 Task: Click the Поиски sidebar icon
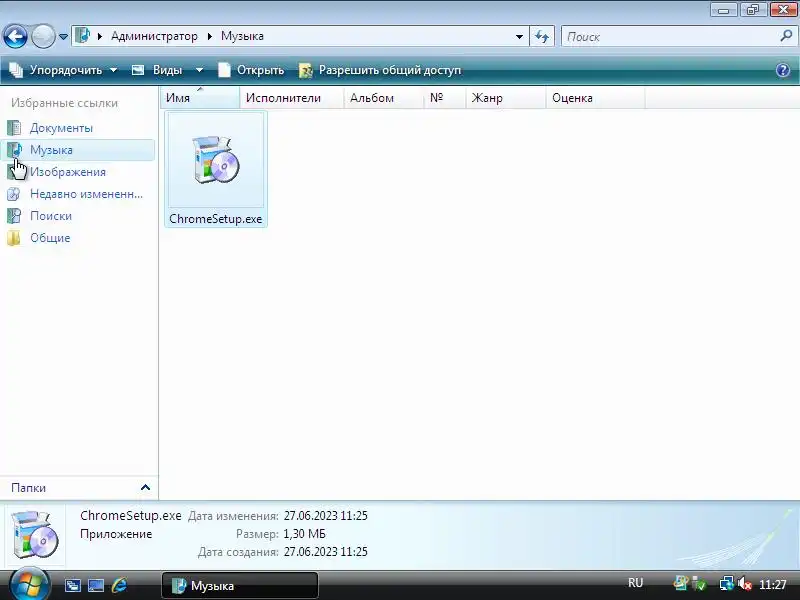(x=14, y=216)
